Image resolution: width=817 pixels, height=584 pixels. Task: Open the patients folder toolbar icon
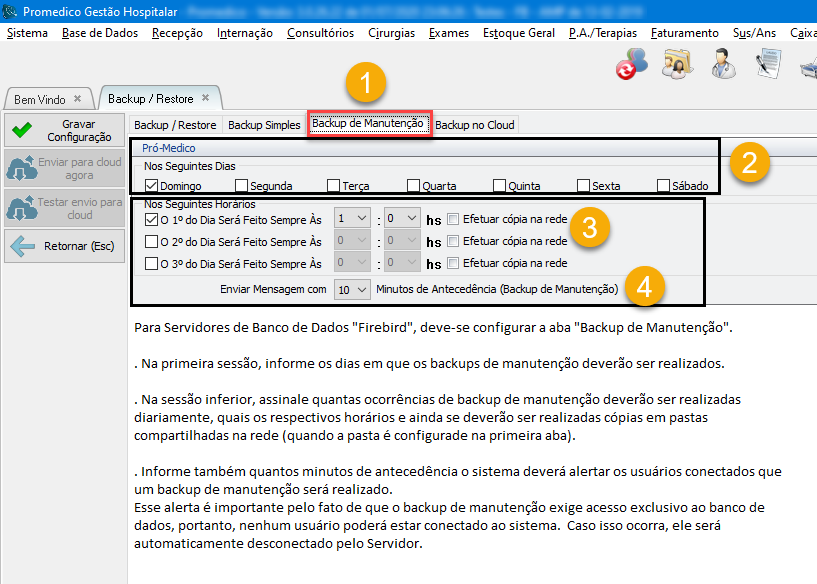pyautogui.click(x=678, y=65)
